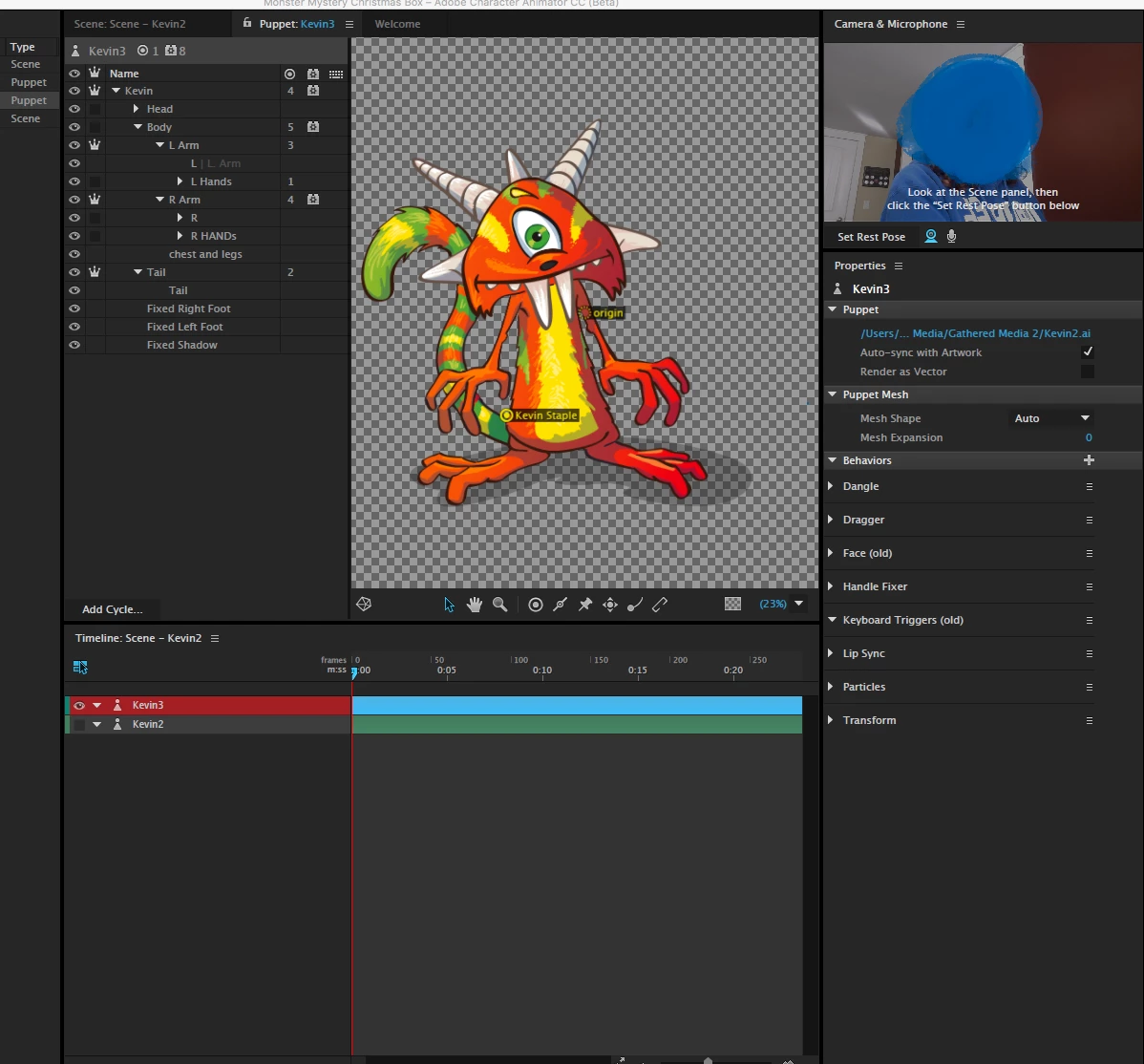The height and width of the screenshot is (1064, 1144).
Task: Open the Properties panel menu
Action: click(899, 266)
